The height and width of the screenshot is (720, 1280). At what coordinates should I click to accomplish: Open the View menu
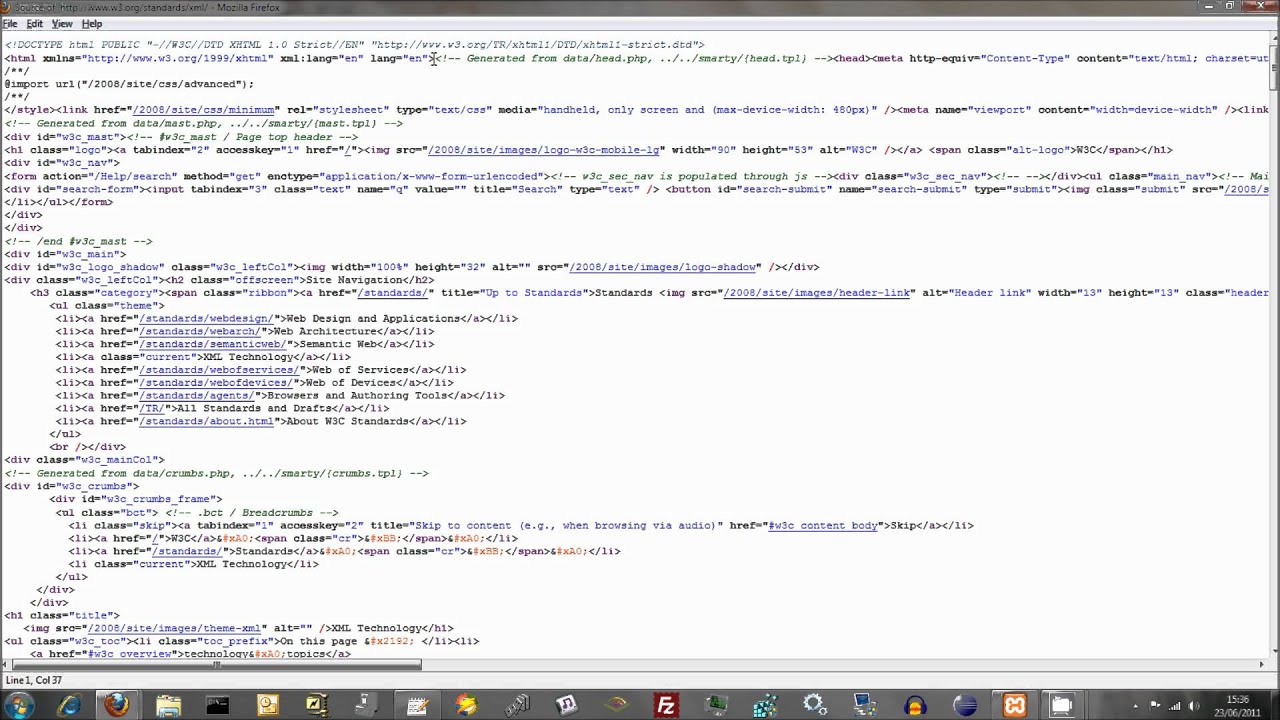click(x=62, y=24)
